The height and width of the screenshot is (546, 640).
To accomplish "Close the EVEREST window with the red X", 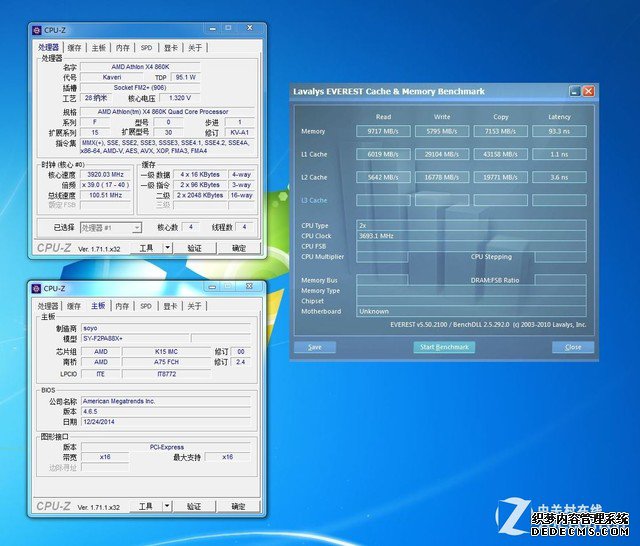I will click(x=588, y=91).
